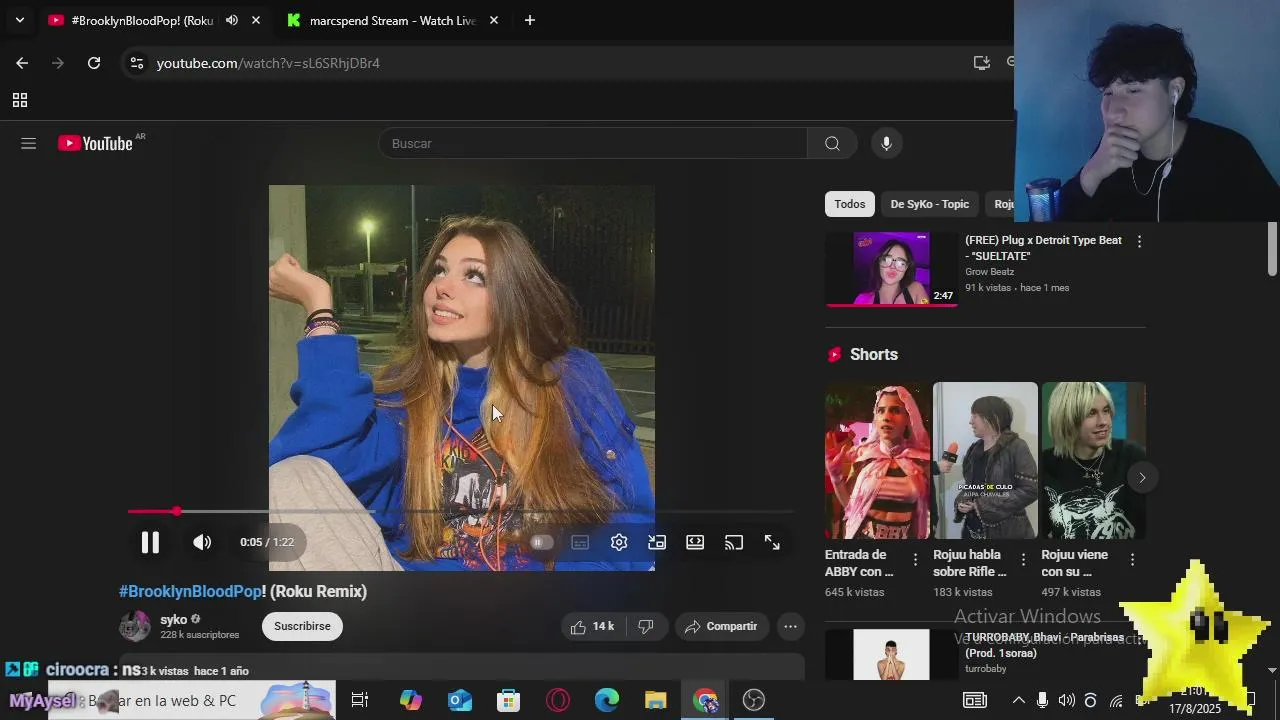Dislike the video

(x=646, y=626)
